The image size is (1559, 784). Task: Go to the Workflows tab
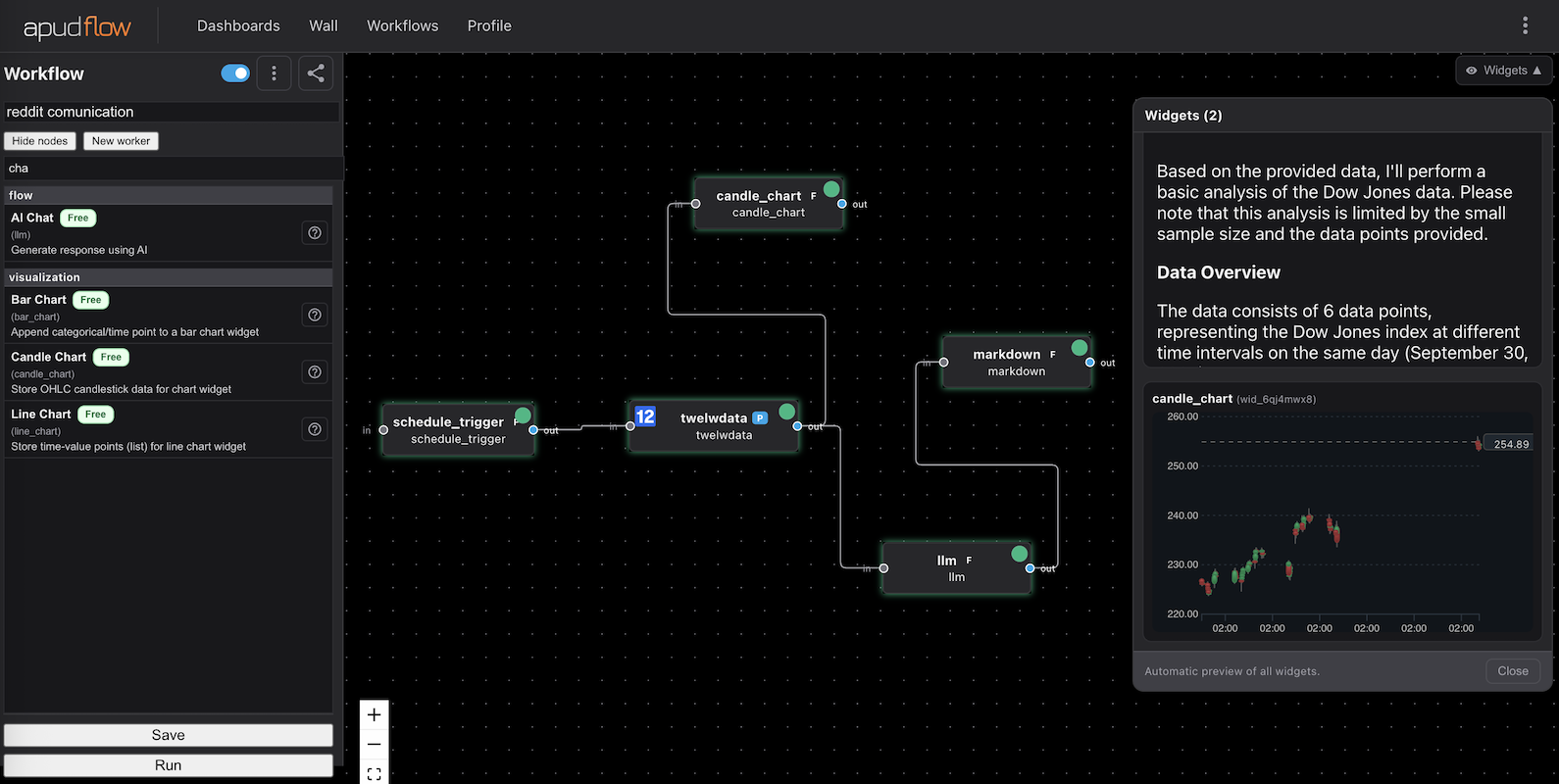pos(402,25)
